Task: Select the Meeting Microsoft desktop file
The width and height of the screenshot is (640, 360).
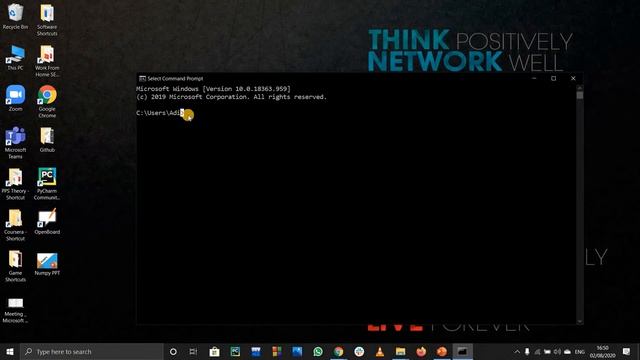Action: (x=15, y=310)
